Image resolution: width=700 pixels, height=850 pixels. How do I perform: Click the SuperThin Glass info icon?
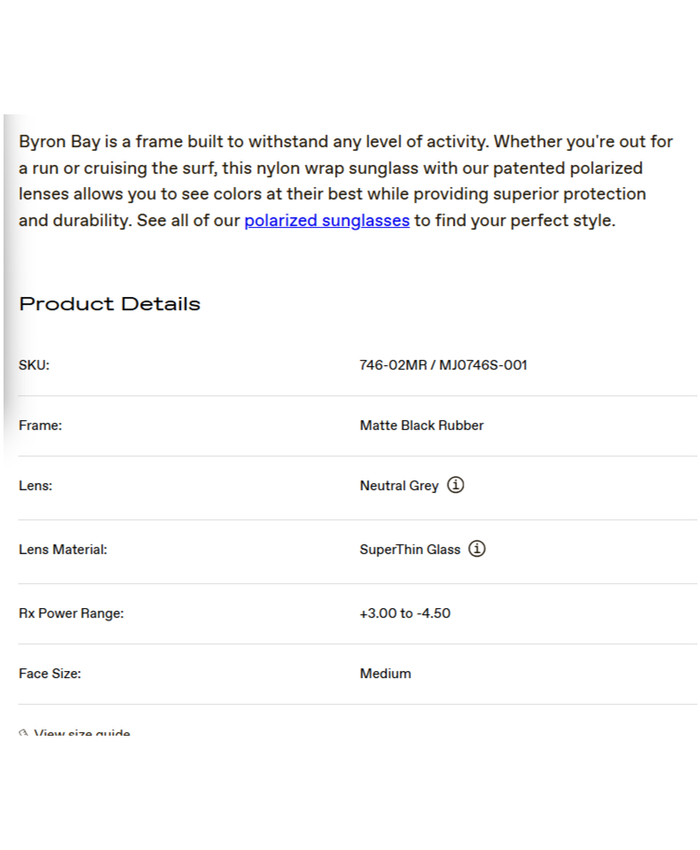click(477, 549)
